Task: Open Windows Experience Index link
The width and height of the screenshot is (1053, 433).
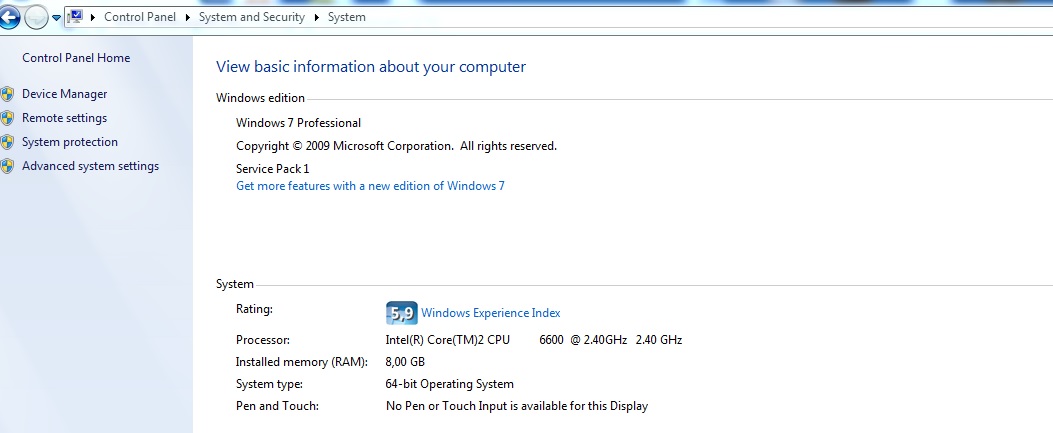Action: coord(490,313)
